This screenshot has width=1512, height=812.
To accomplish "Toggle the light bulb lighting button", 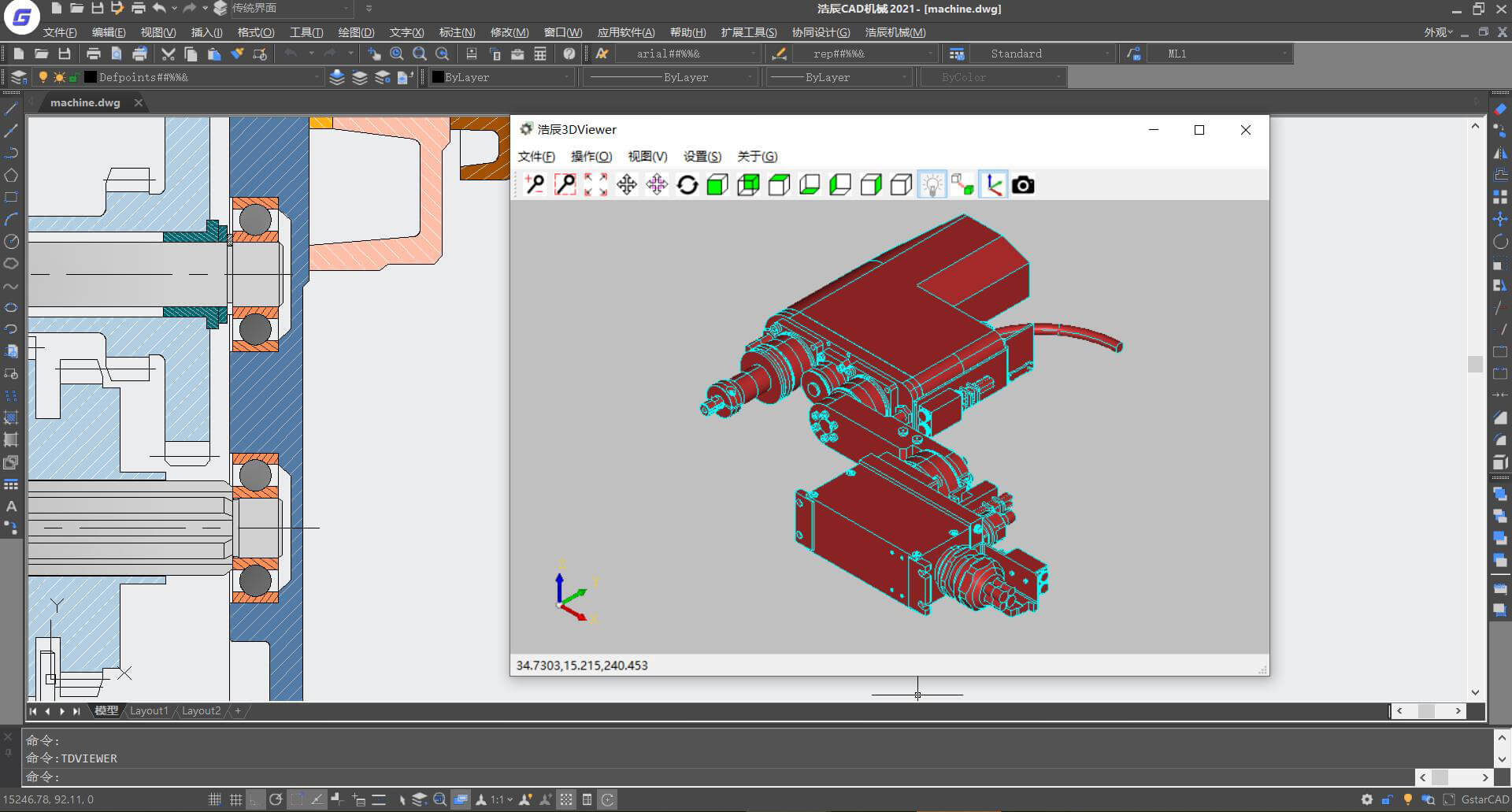I will (x=932, y=185).
